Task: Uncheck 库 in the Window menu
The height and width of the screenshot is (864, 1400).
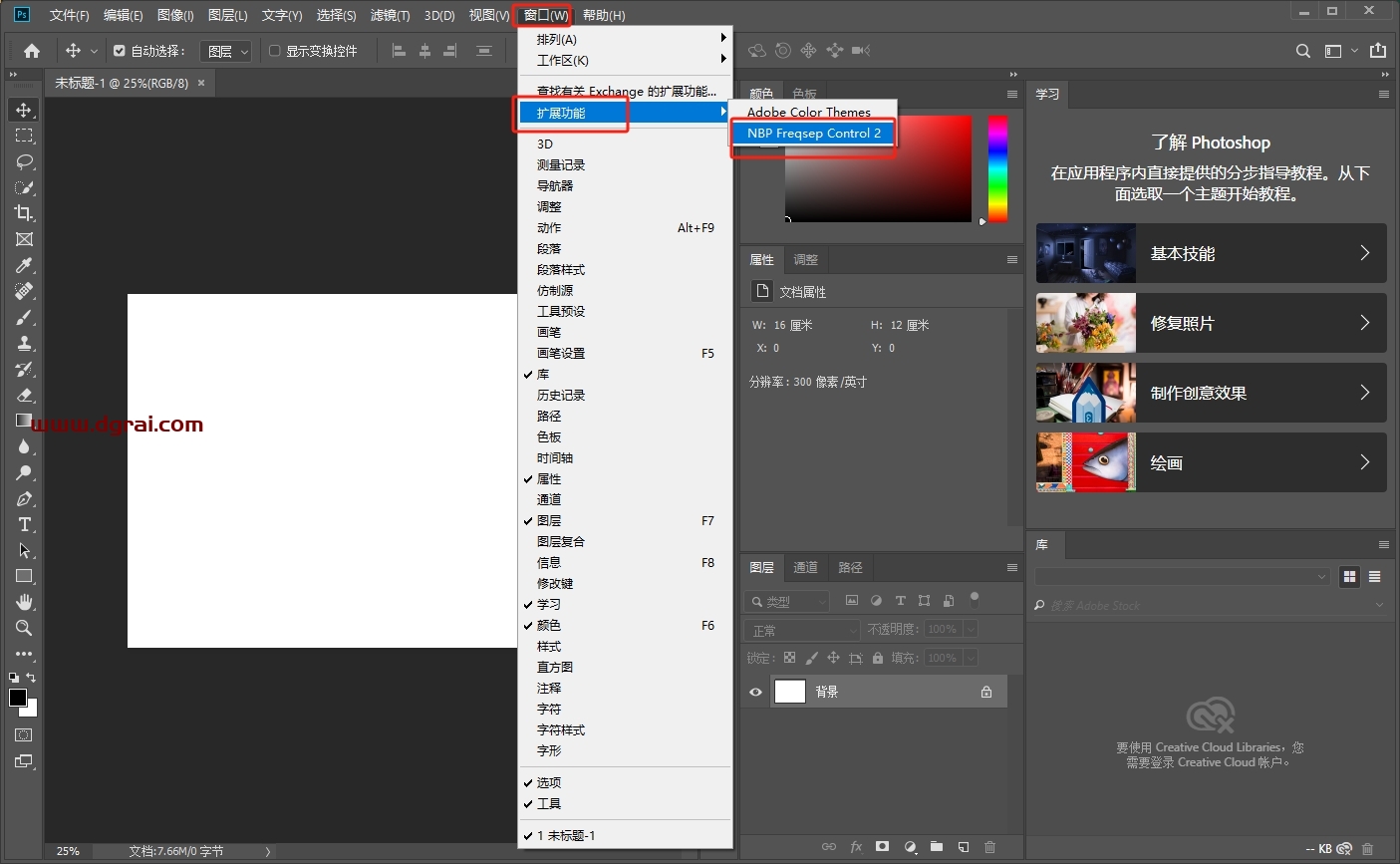Action: (x=625, y=375)
